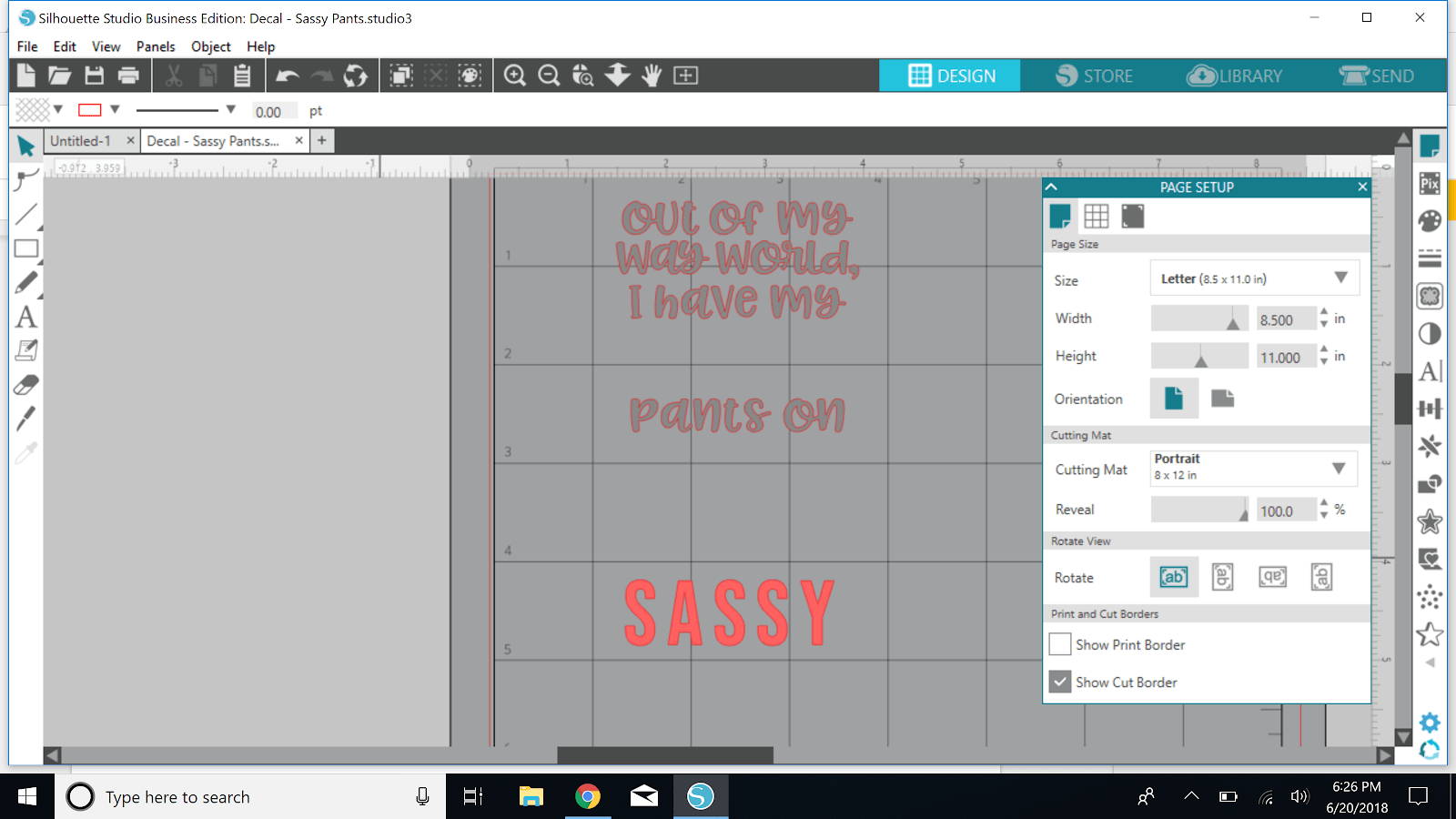Close the Page Setup panel
Image resolution: width=1456 pixels, height=819 pixels.
coord(1362,187)
